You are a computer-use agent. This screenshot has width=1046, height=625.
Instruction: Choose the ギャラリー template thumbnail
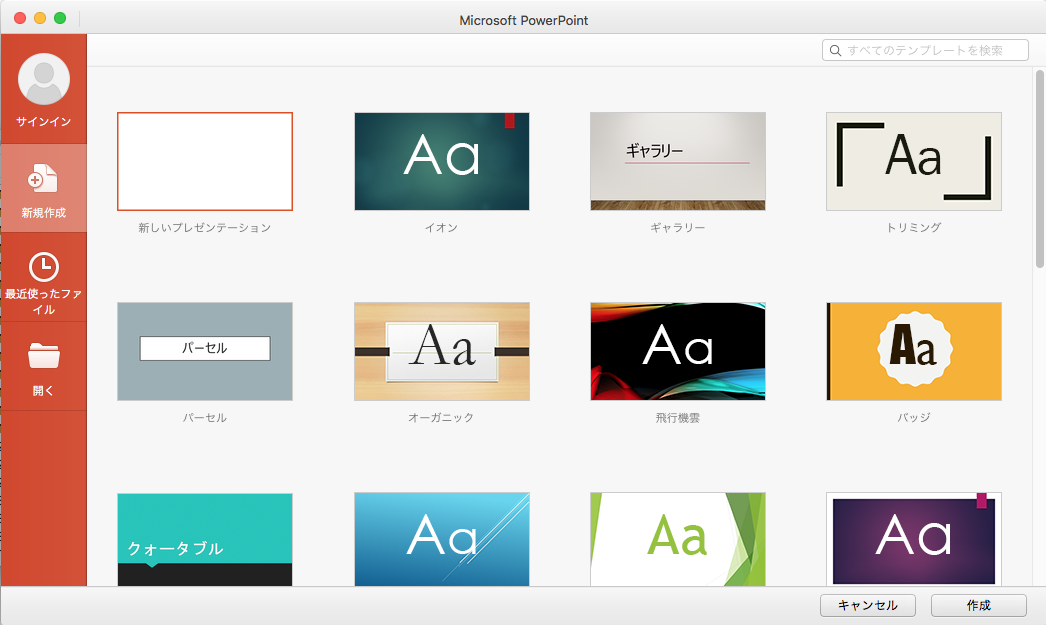[x=678, y=161]
